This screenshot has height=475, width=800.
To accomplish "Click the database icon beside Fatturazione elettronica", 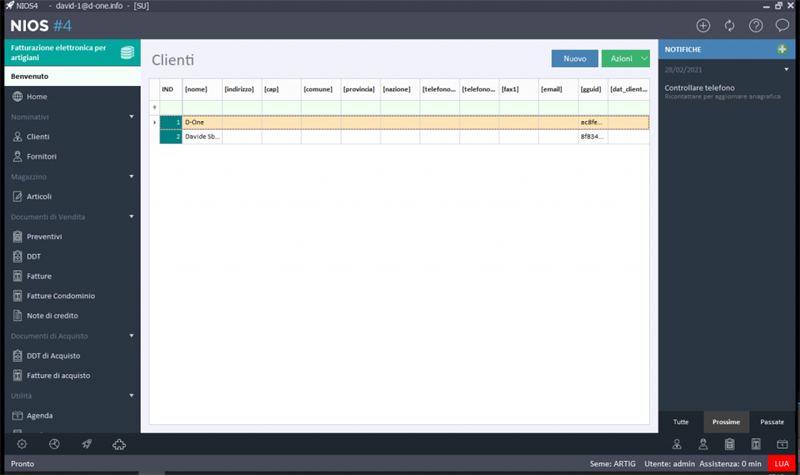I will (128, 52).
